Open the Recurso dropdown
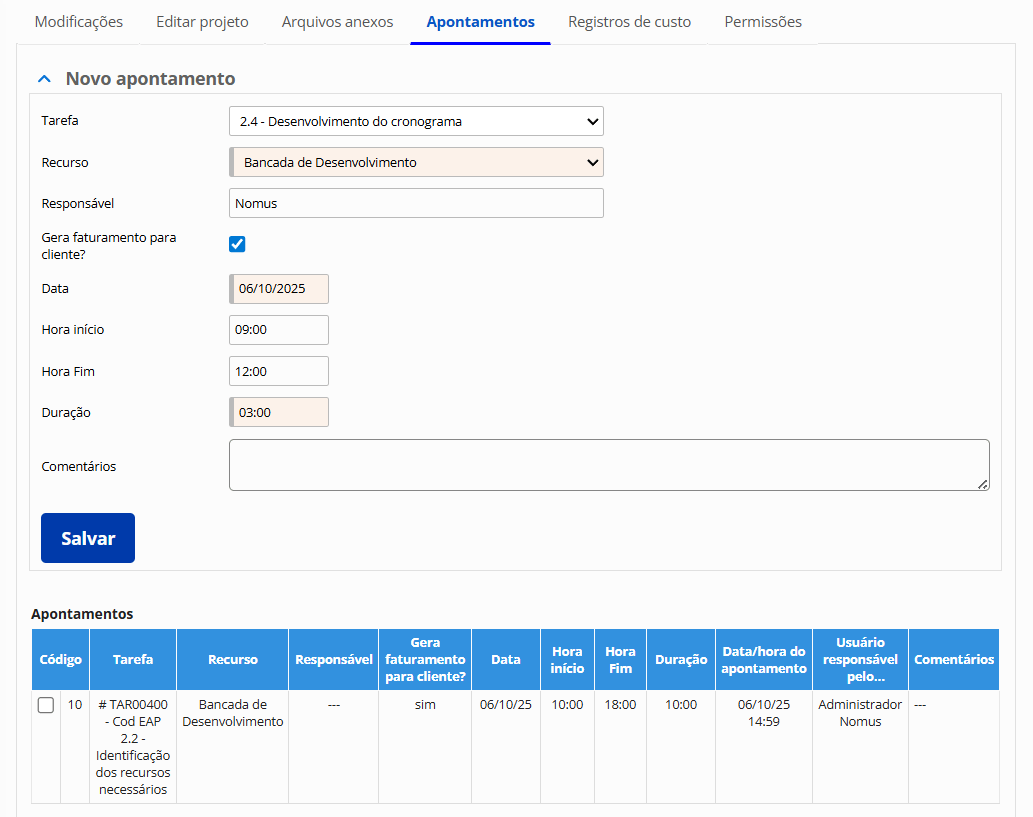The height and width of the screenshot is (817, 1033). pos(415,162)
